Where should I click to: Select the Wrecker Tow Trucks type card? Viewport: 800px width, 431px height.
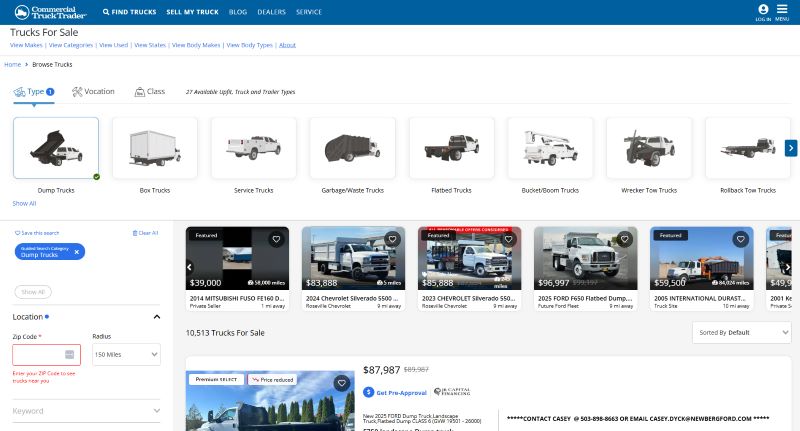(649, 148)
